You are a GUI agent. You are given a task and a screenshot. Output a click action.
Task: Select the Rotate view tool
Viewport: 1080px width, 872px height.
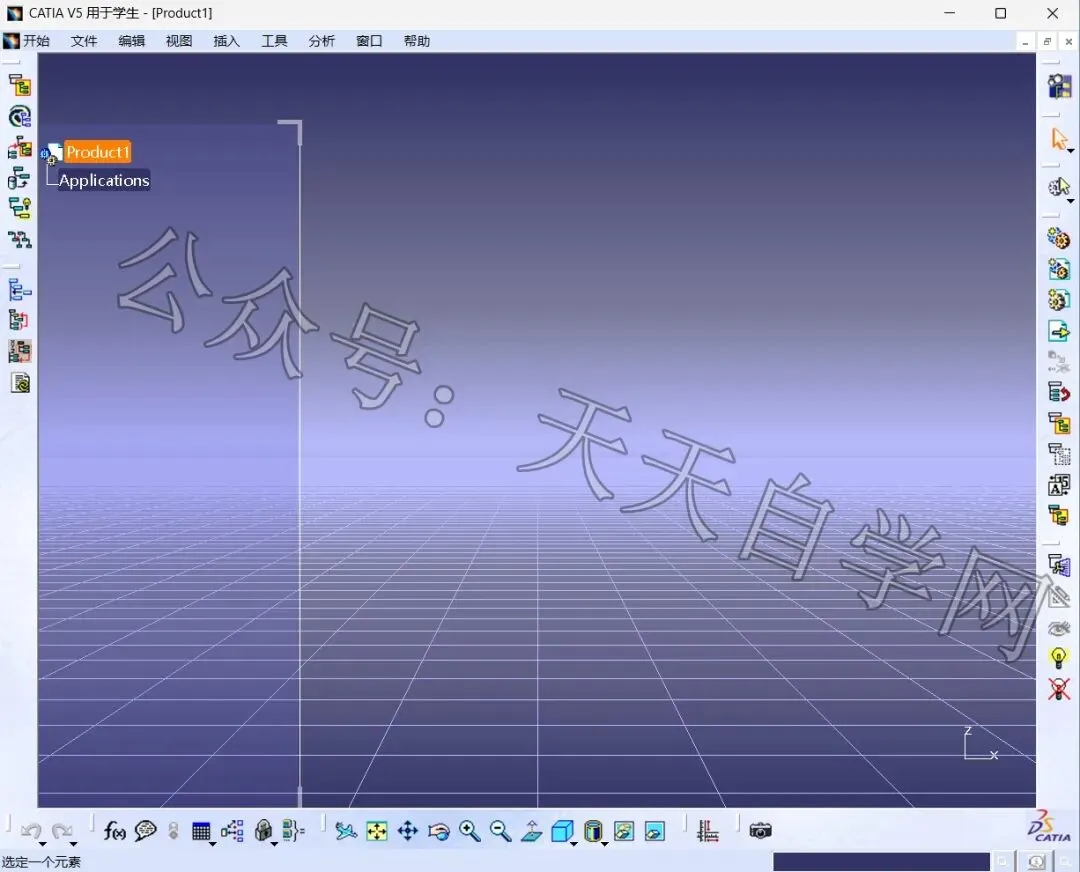[x=439, y=832]
